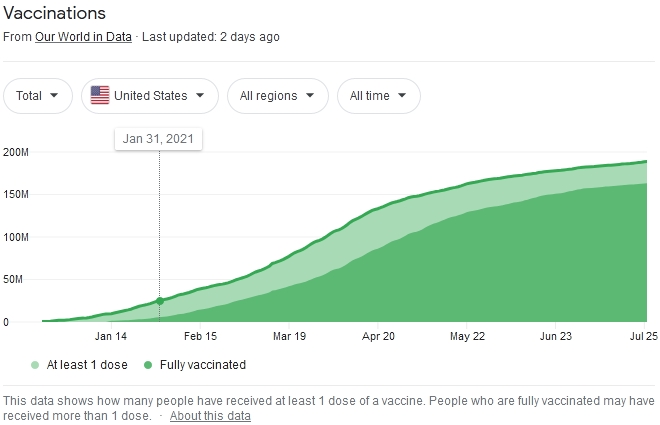Expand the All time range dropdown

(379, 96)
